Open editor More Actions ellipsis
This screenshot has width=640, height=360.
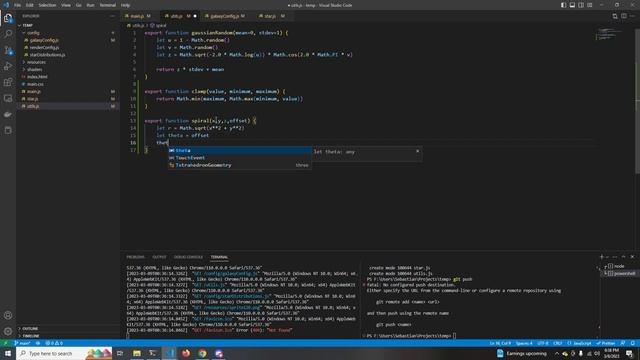coord(632,16)
